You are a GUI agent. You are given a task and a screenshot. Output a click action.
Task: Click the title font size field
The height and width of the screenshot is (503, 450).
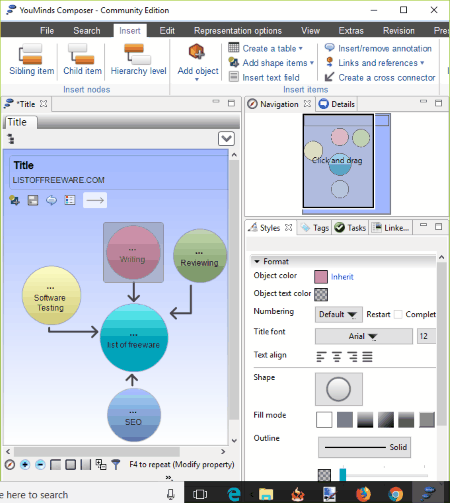point(426,336)
